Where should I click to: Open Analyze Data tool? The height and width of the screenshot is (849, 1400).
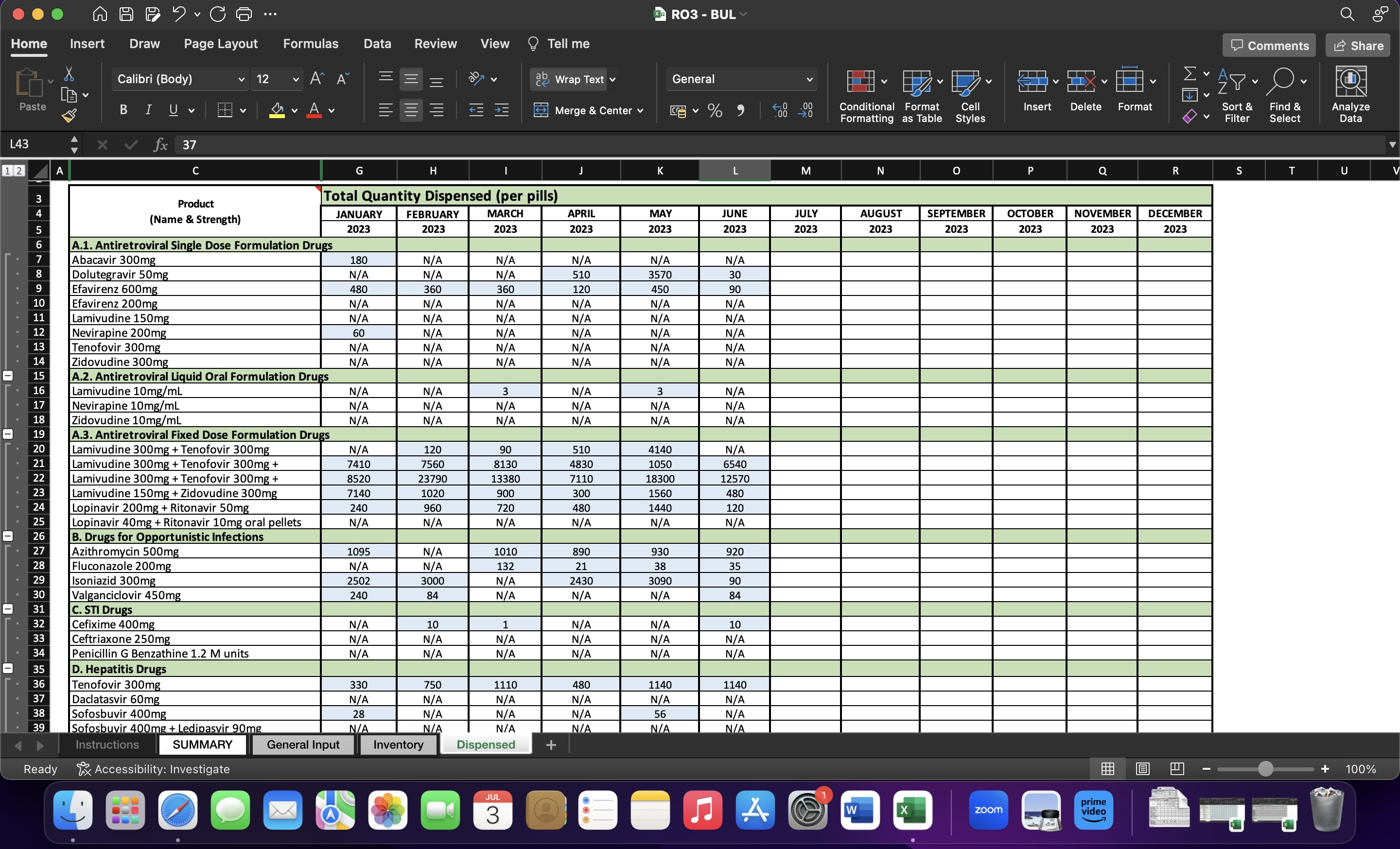[1350, 94]
